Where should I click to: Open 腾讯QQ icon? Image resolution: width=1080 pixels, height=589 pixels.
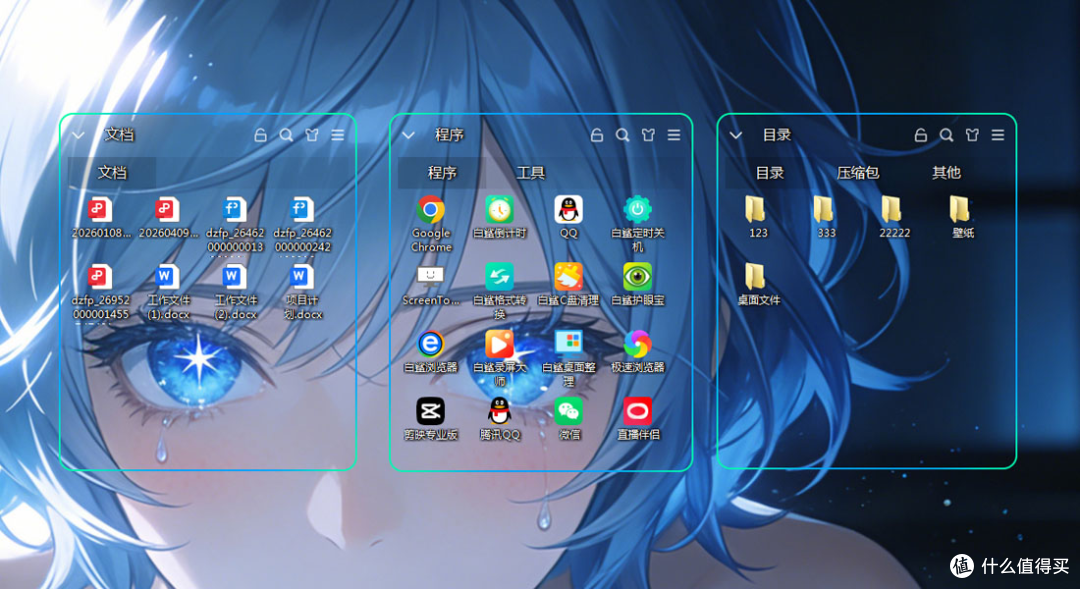(499, 411)
